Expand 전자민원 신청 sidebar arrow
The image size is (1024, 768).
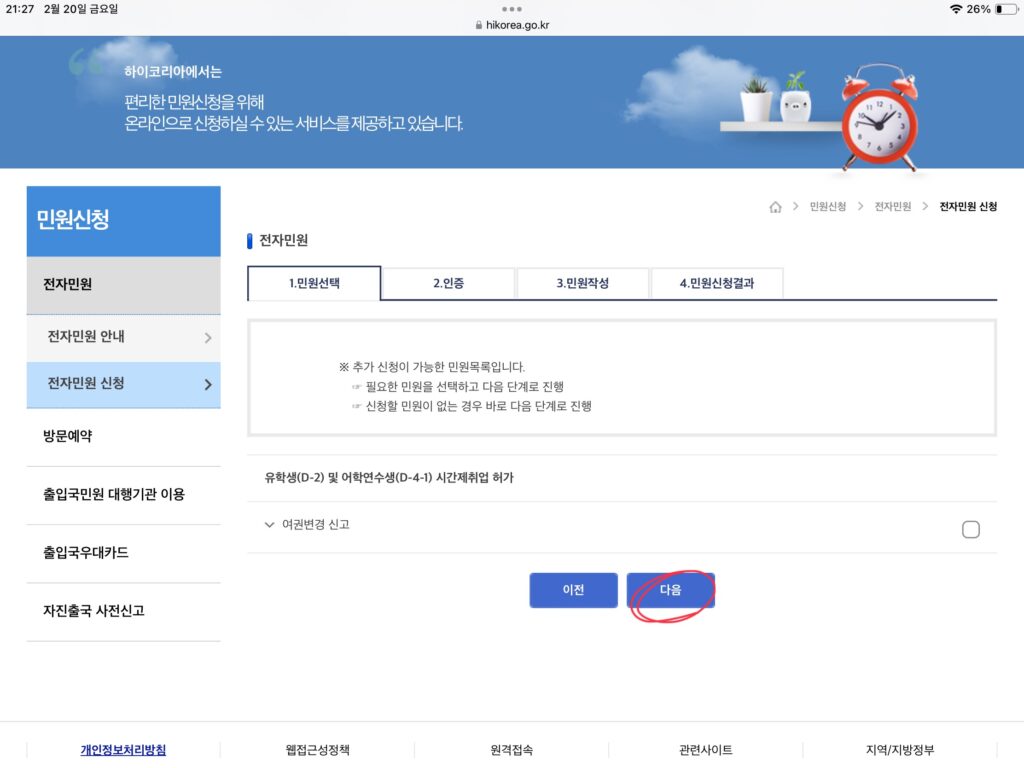point(208,385)
